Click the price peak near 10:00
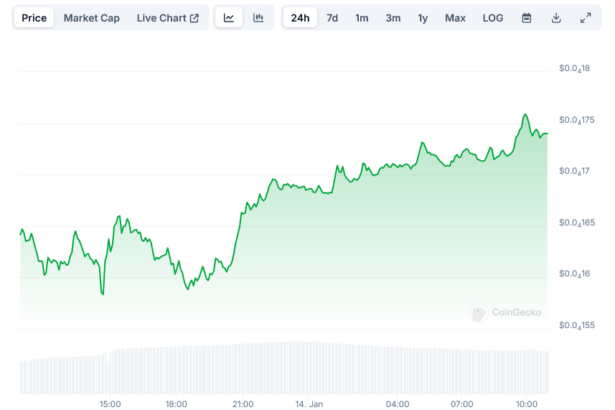Image resolution: width=615 pixels, height=410 pixels. click(x=525, y=116)
